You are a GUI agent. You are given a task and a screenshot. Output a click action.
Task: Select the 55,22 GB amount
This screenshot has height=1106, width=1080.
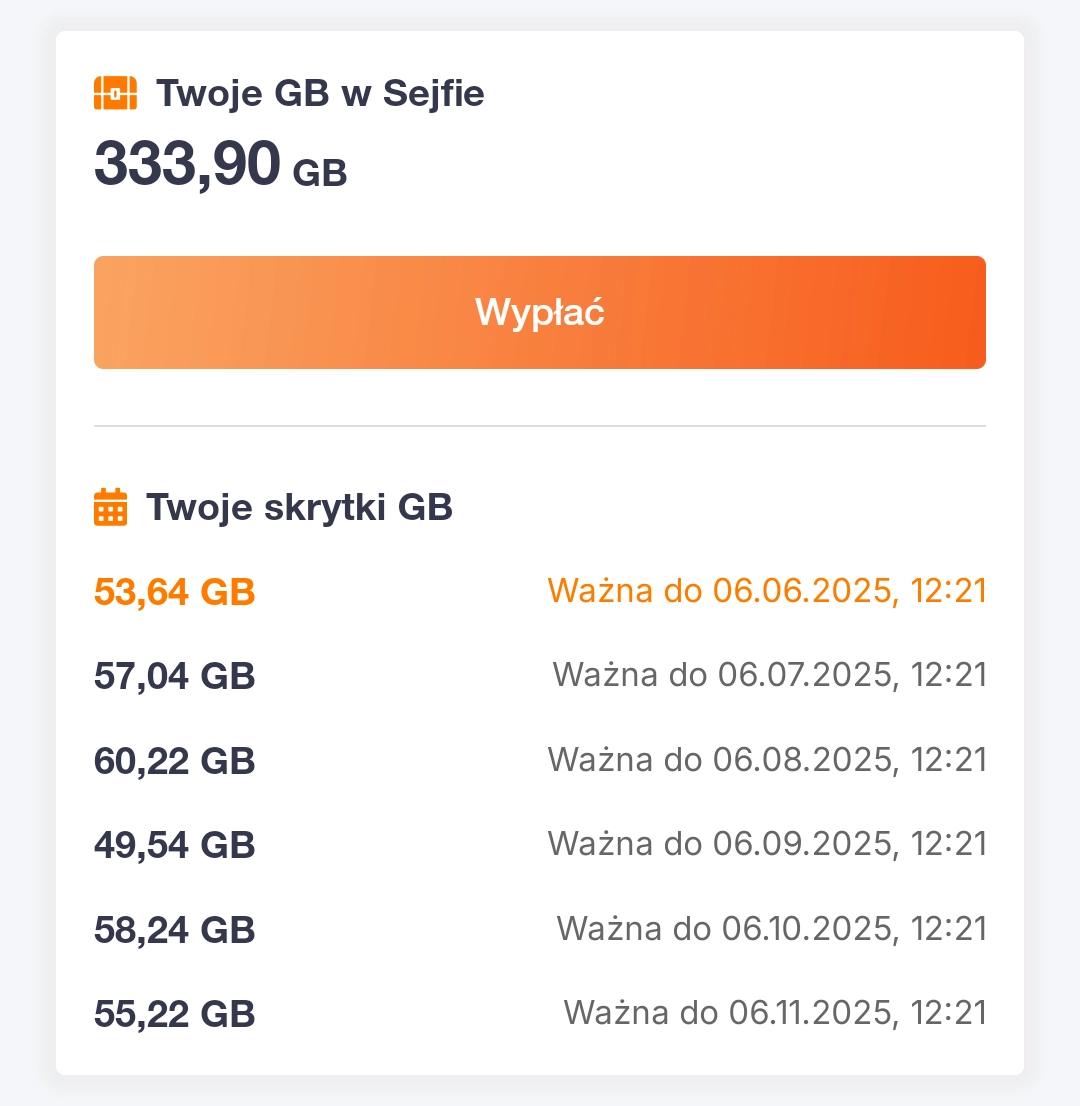(x=175, y=1014)
